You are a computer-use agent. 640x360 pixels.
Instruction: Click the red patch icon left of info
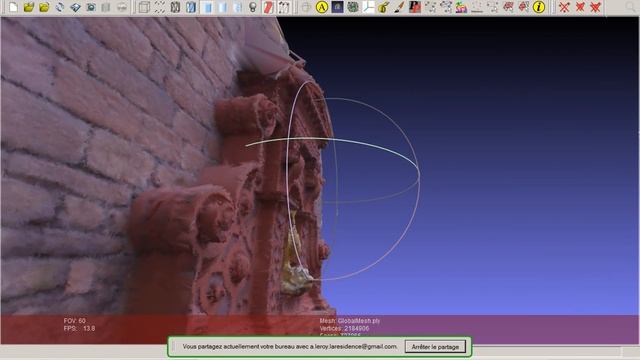[x=524, y=7]
